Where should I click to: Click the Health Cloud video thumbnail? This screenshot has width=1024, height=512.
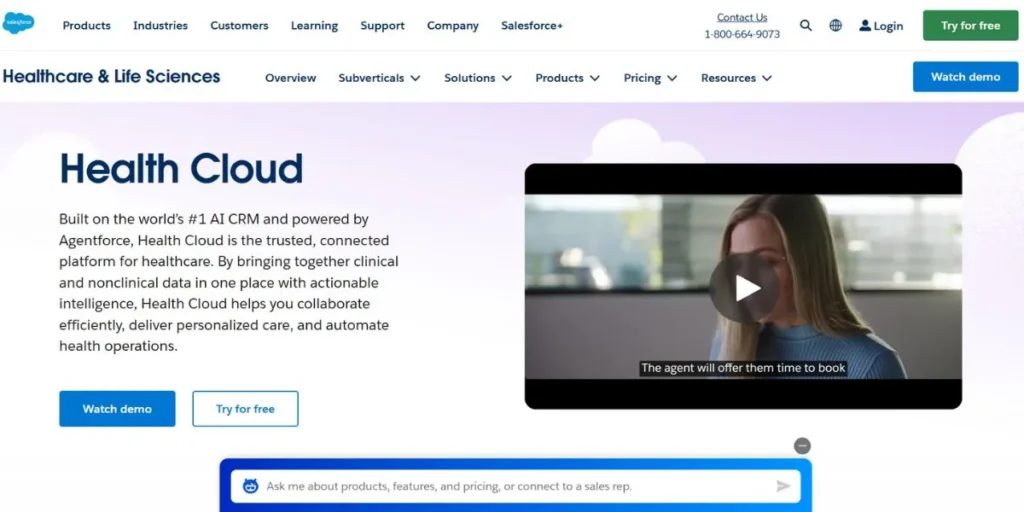pyautogui.click(x=743, y=286)
